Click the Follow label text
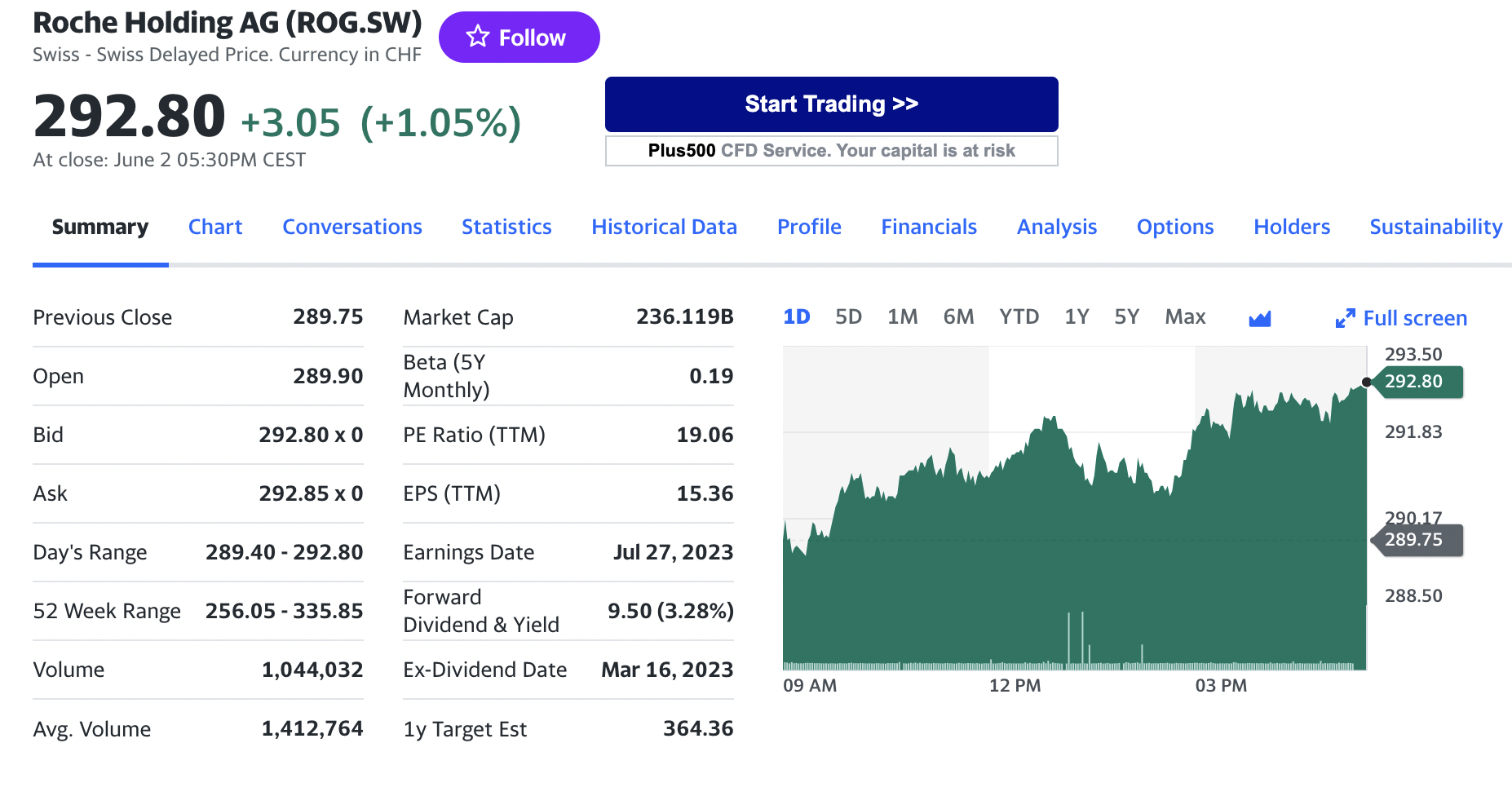Viewport: 1512px width, 796px height. tap(533, 38)
